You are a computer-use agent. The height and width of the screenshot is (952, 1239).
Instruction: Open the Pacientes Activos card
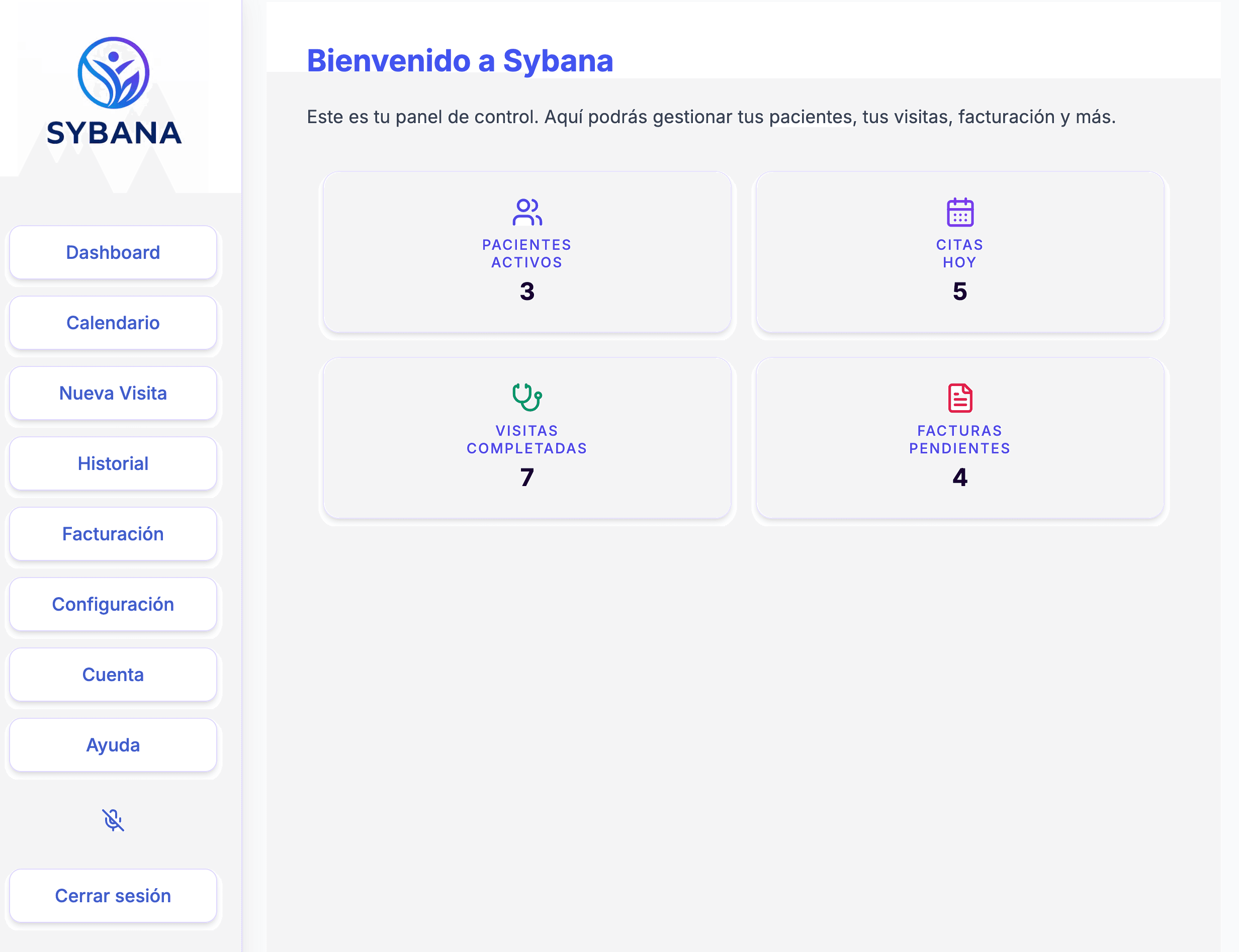pyautogui.click(x=526, y=253)
